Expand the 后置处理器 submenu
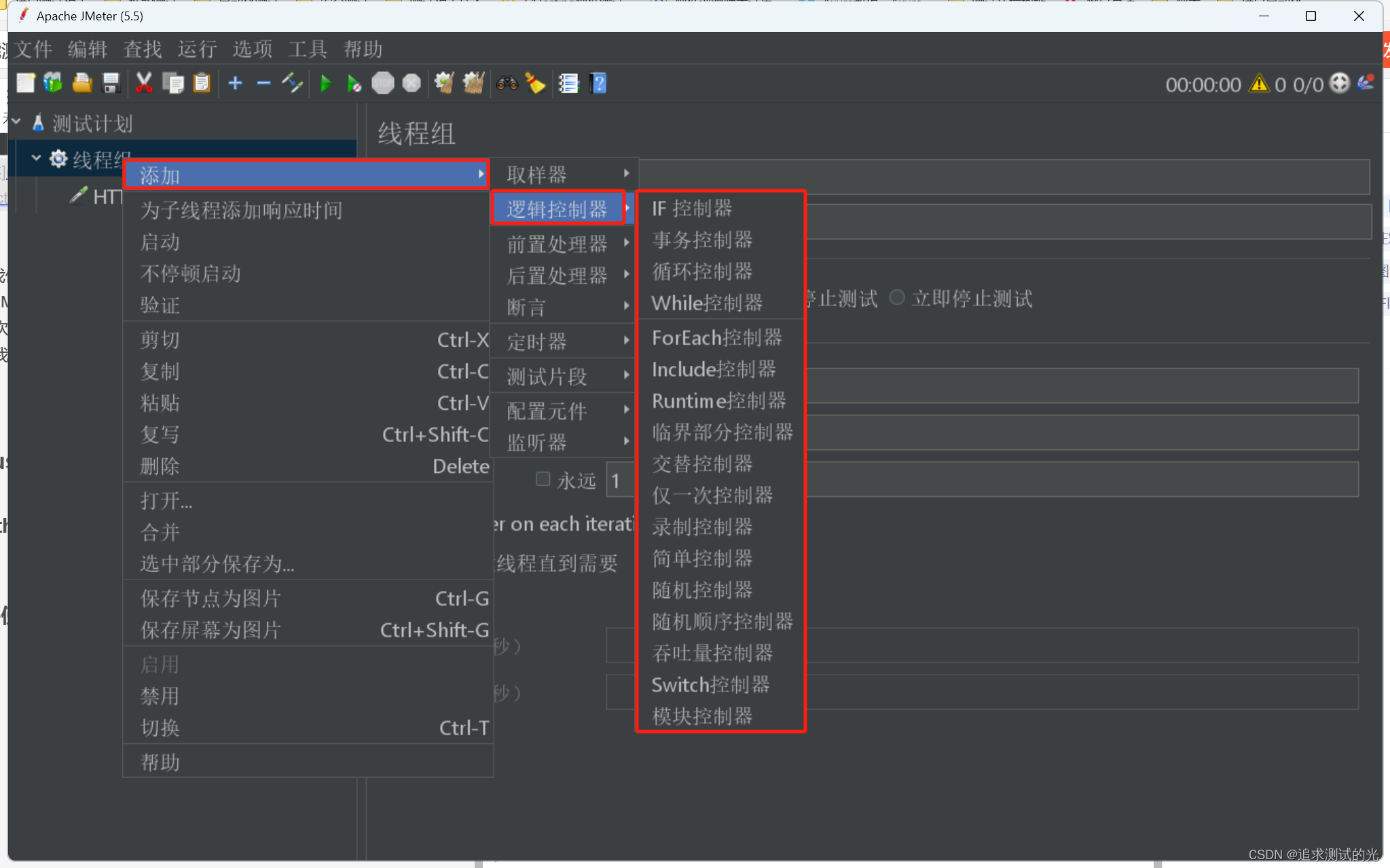Viewport: 1390px width, 868px height. [x=564, y=276]
